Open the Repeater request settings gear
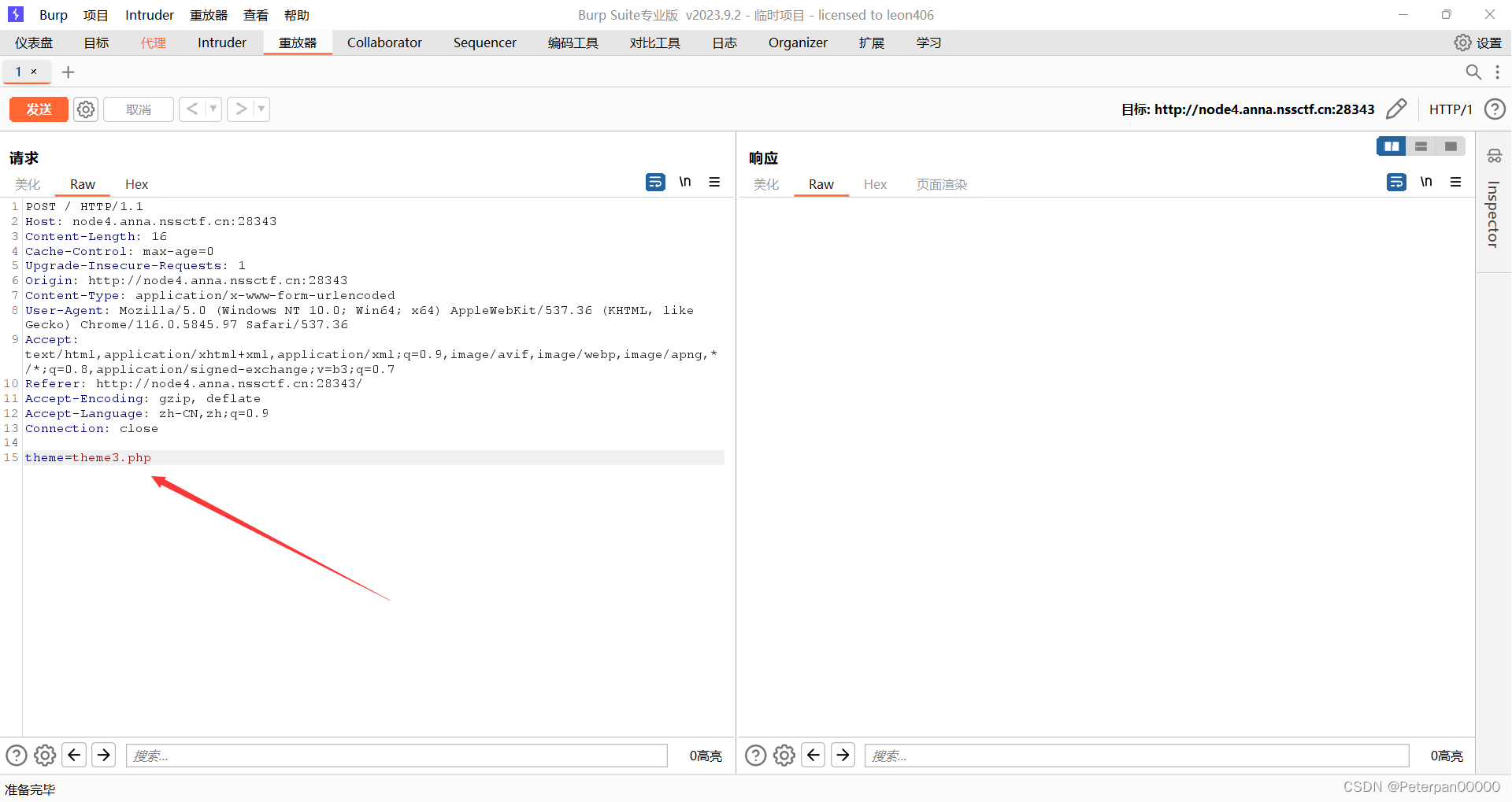1512x802 pixels. pyautogui.click(x=86, y=109)
